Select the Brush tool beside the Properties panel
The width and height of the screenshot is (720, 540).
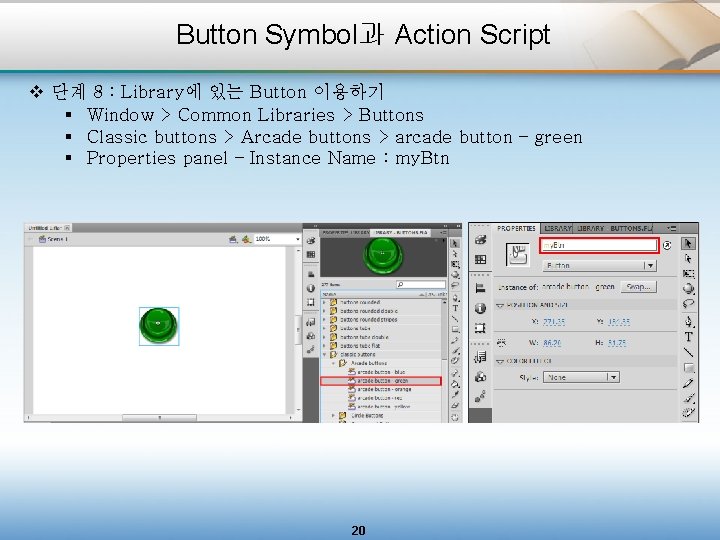(687, 398)
